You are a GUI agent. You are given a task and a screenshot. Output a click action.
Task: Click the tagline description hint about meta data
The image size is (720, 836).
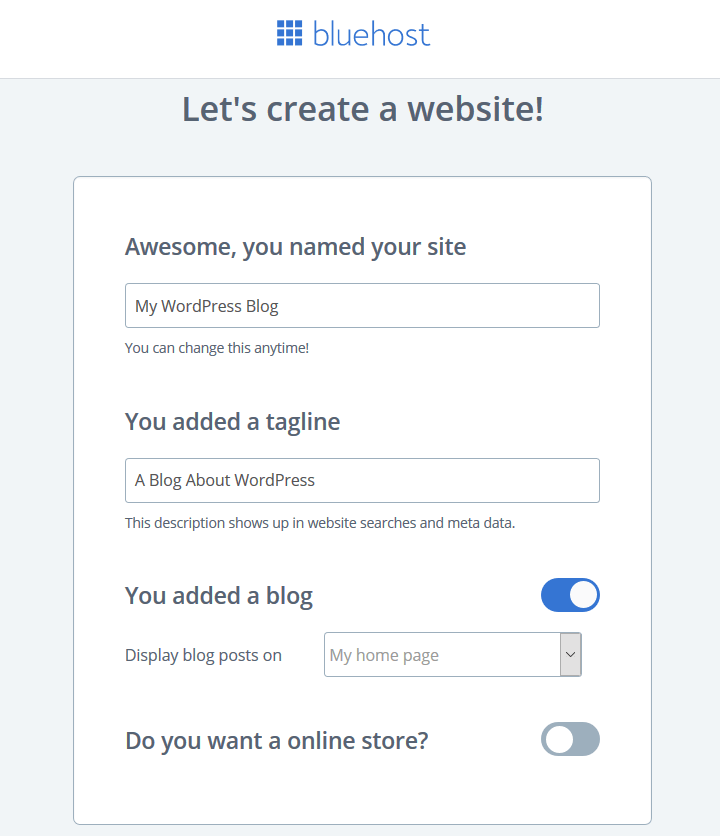click(320, 523)
